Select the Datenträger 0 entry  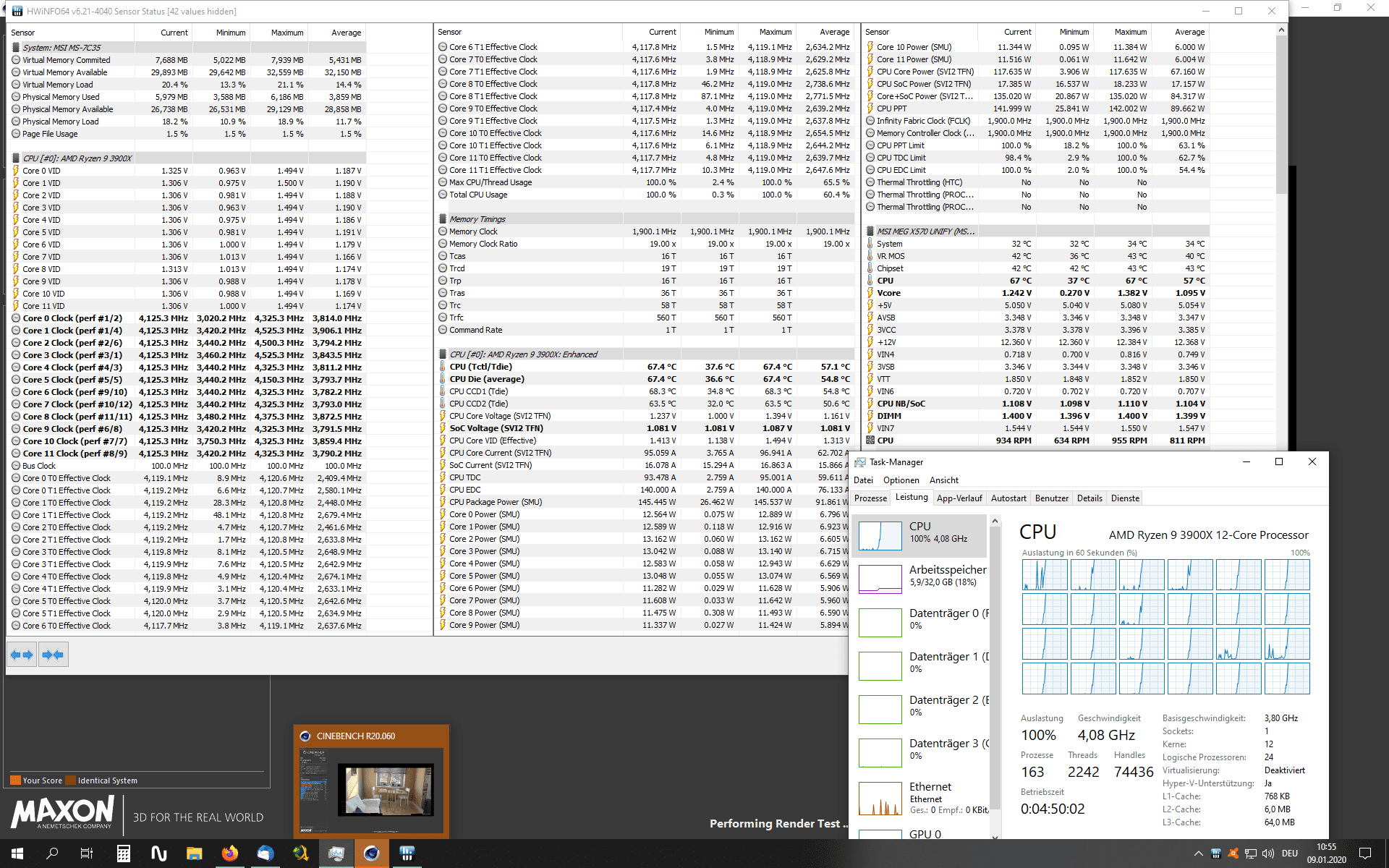(920, 622)
